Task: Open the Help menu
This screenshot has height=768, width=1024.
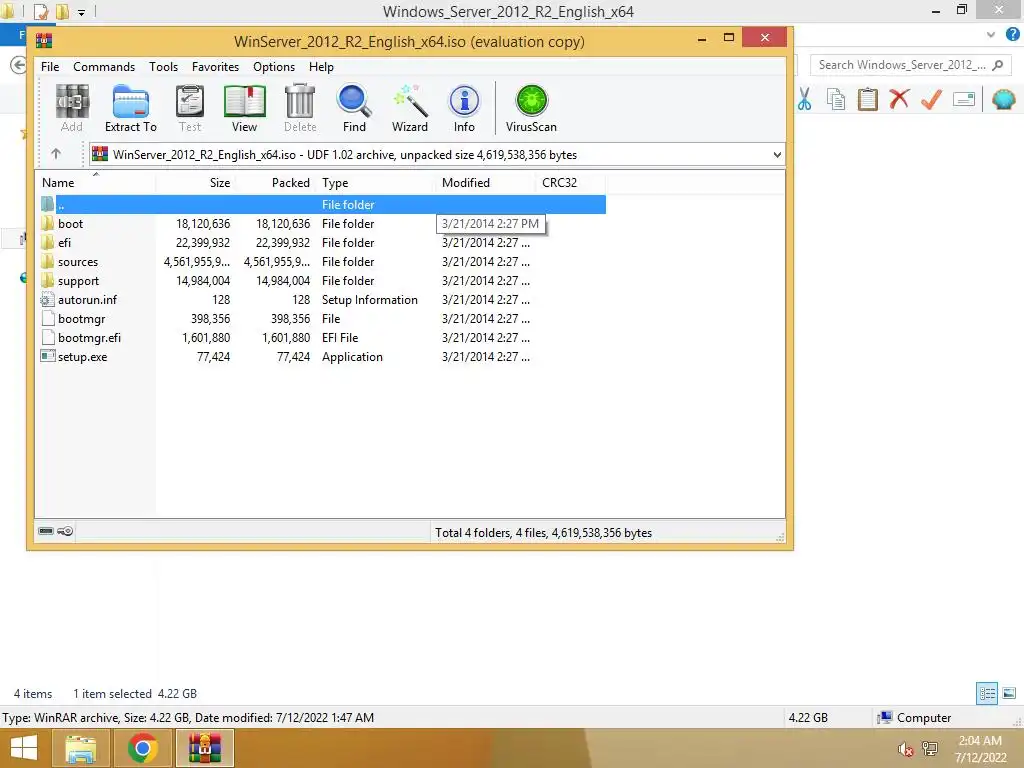Action: coord(321,67)
